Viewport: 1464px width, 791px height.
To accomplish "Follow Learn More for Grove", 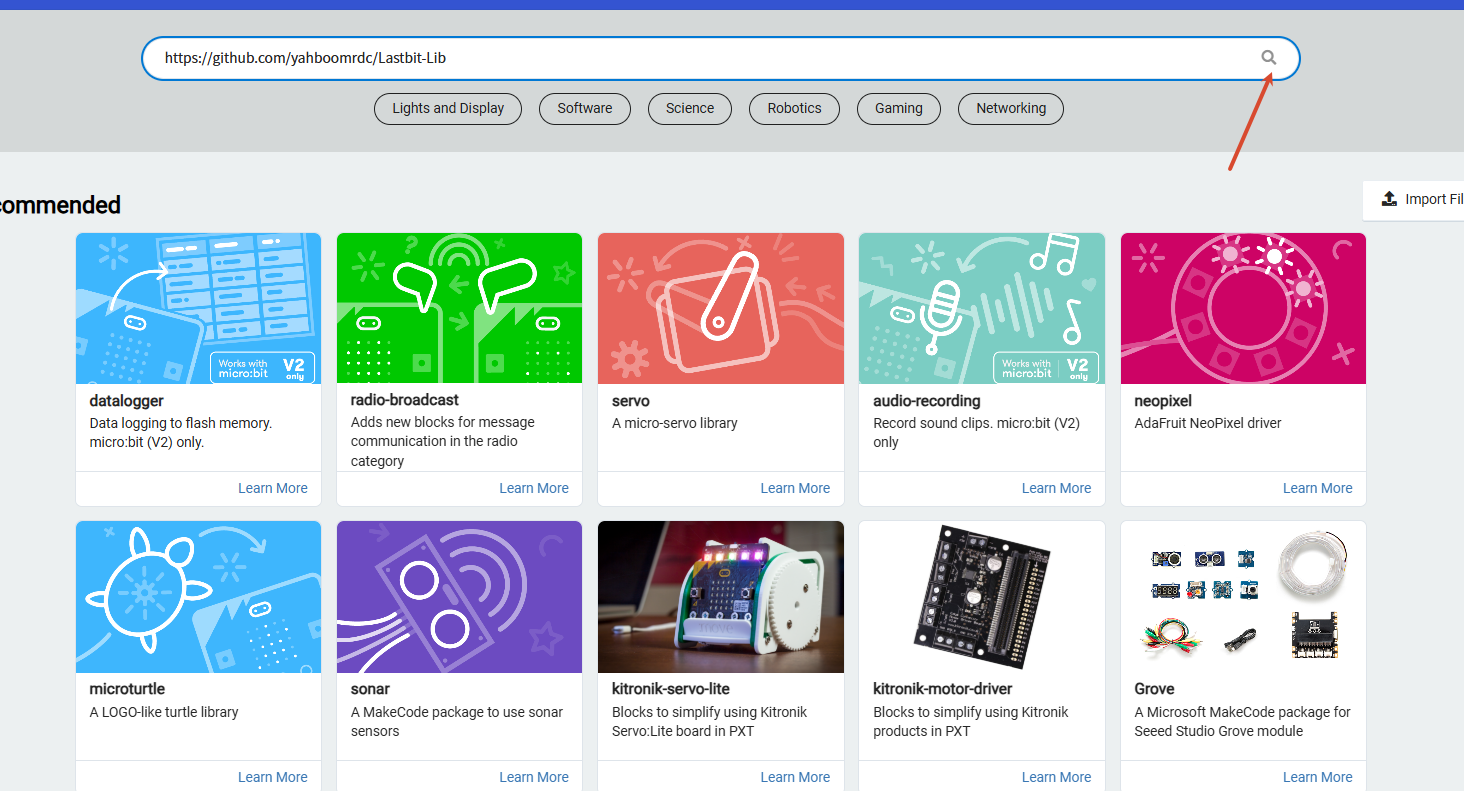I will coord(1317,777).
